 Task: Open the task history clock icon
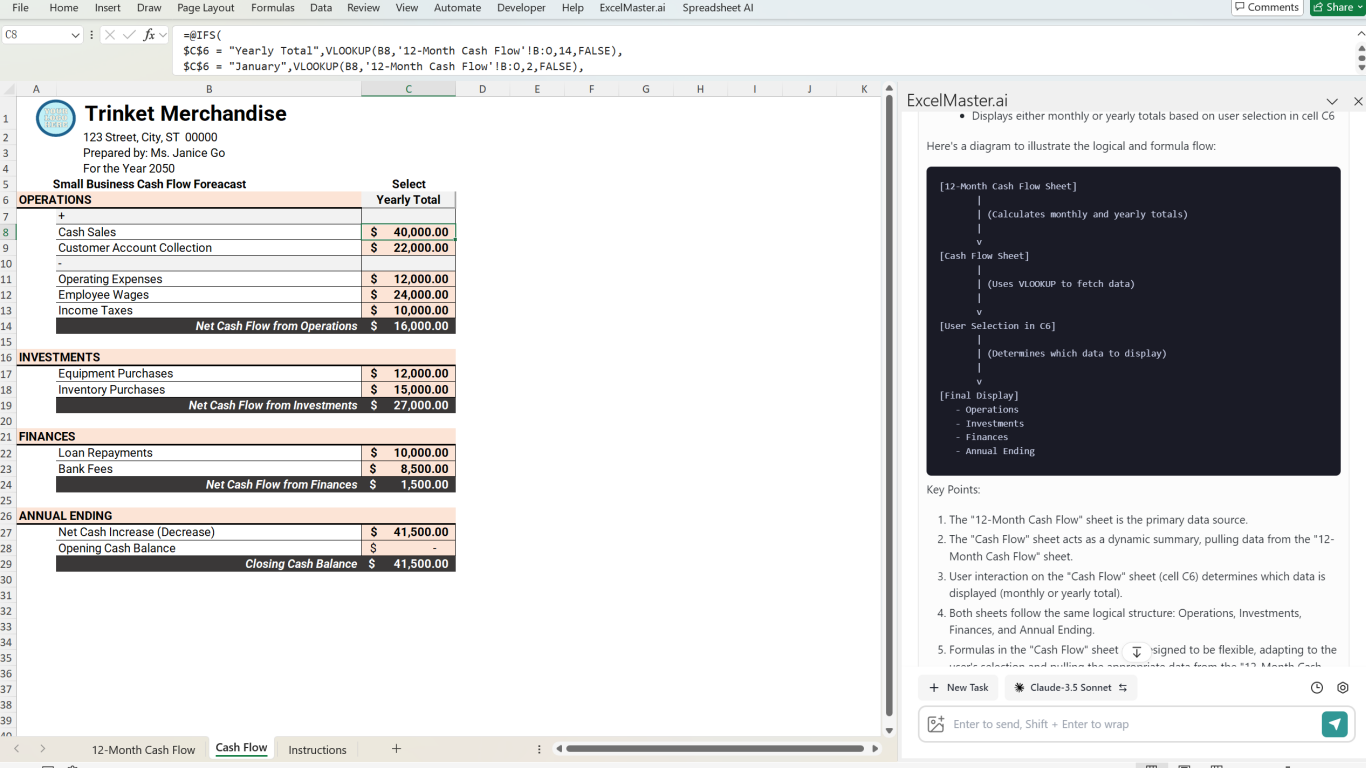coord(1317,688)
